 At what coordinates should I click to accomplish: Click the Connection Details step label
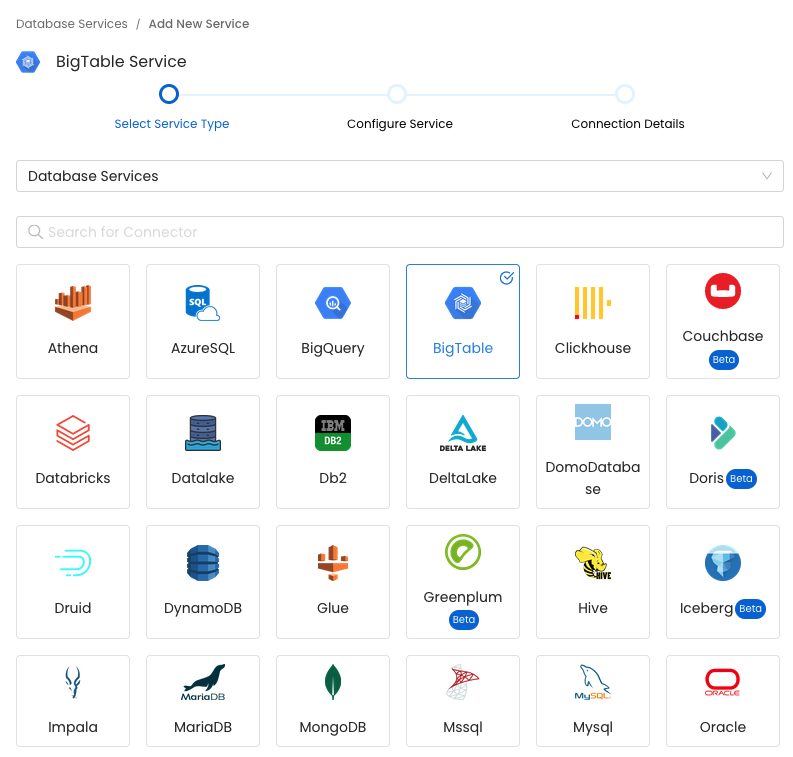tap(627, 124)
